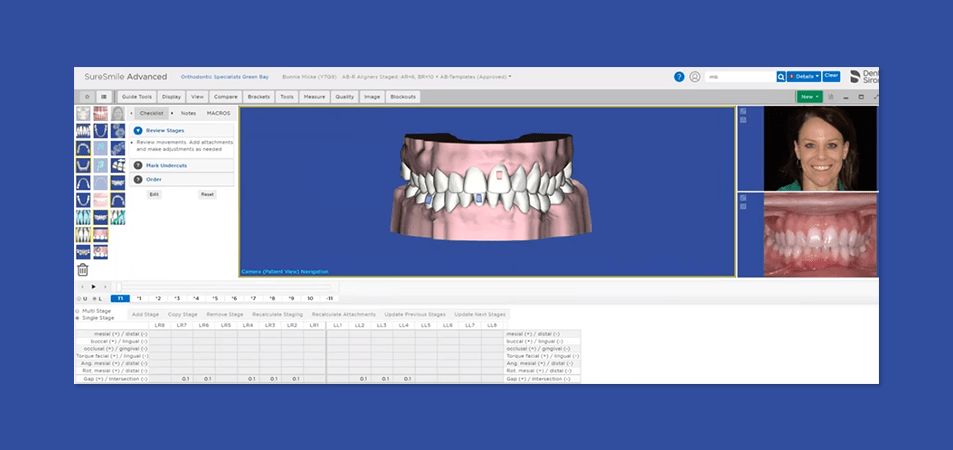Expand the treatment plan title dropdown

(x=510, y=77)
